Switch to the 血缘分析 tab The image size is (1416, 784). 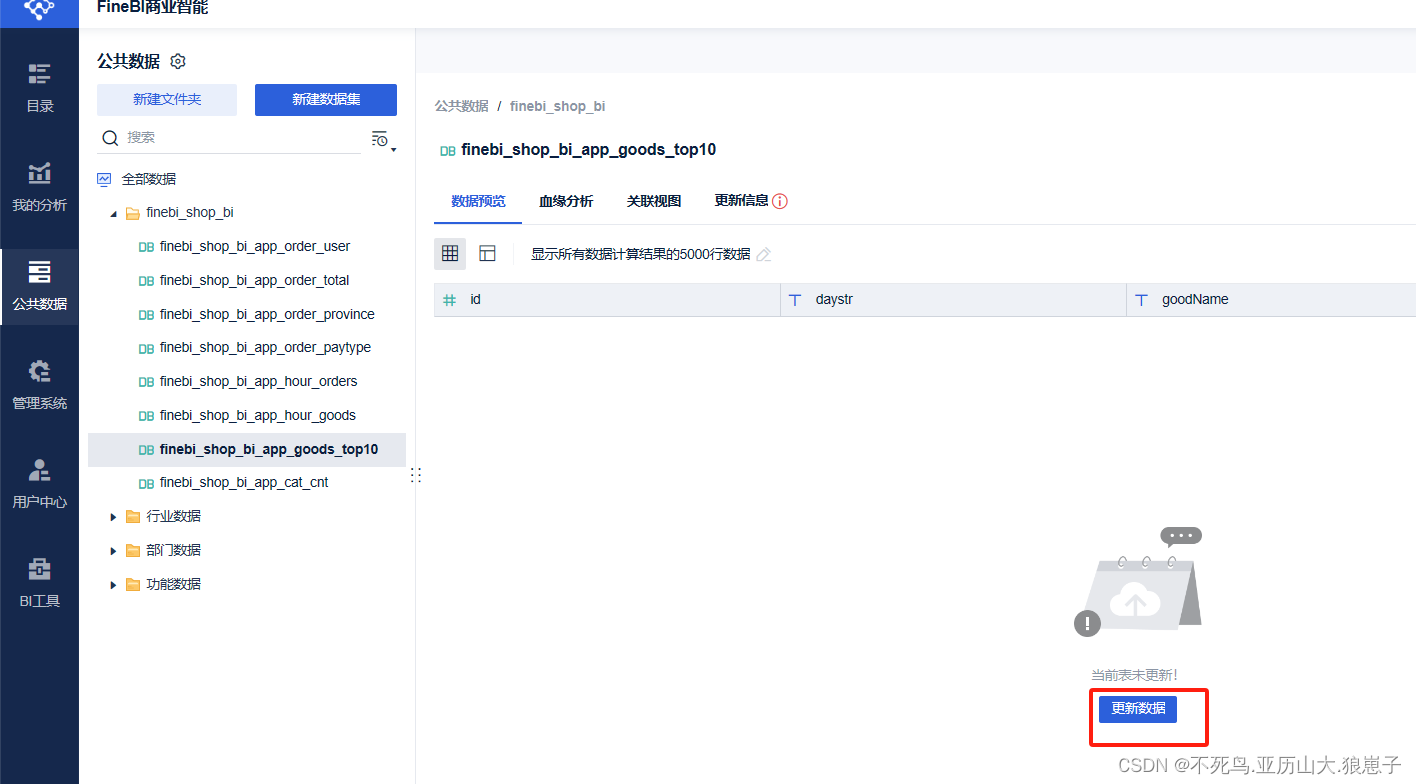tap(566, 200)
